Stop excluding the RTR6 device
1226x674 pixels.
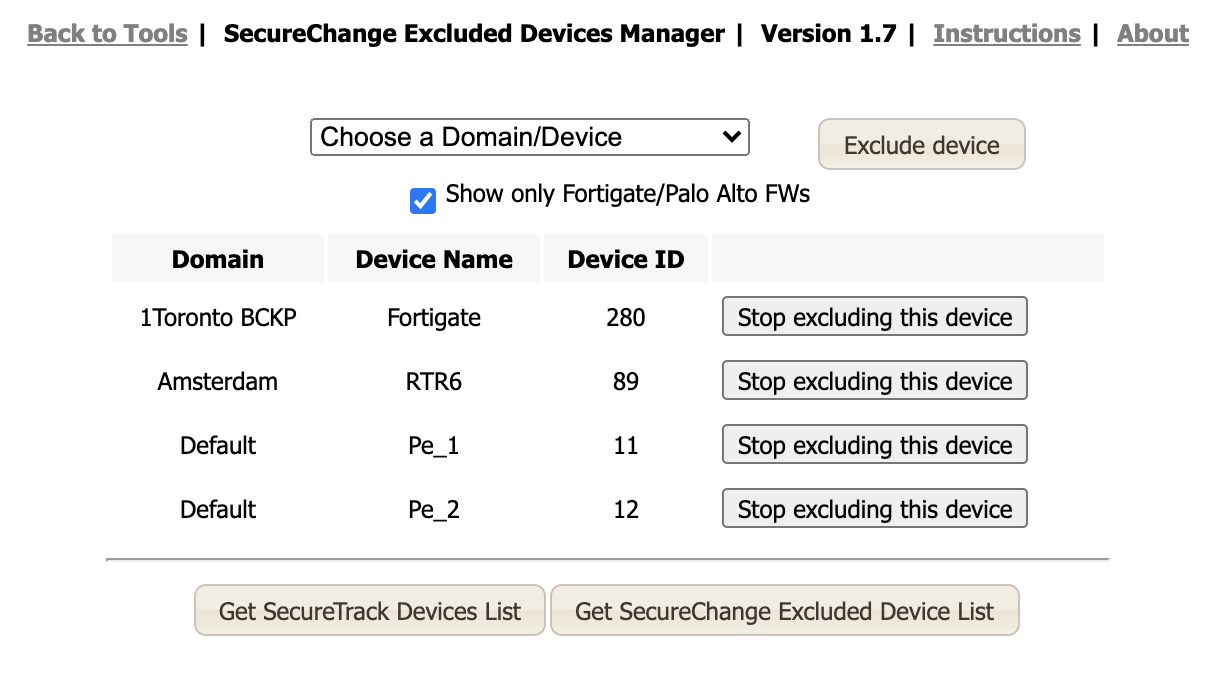click(874, 381)
